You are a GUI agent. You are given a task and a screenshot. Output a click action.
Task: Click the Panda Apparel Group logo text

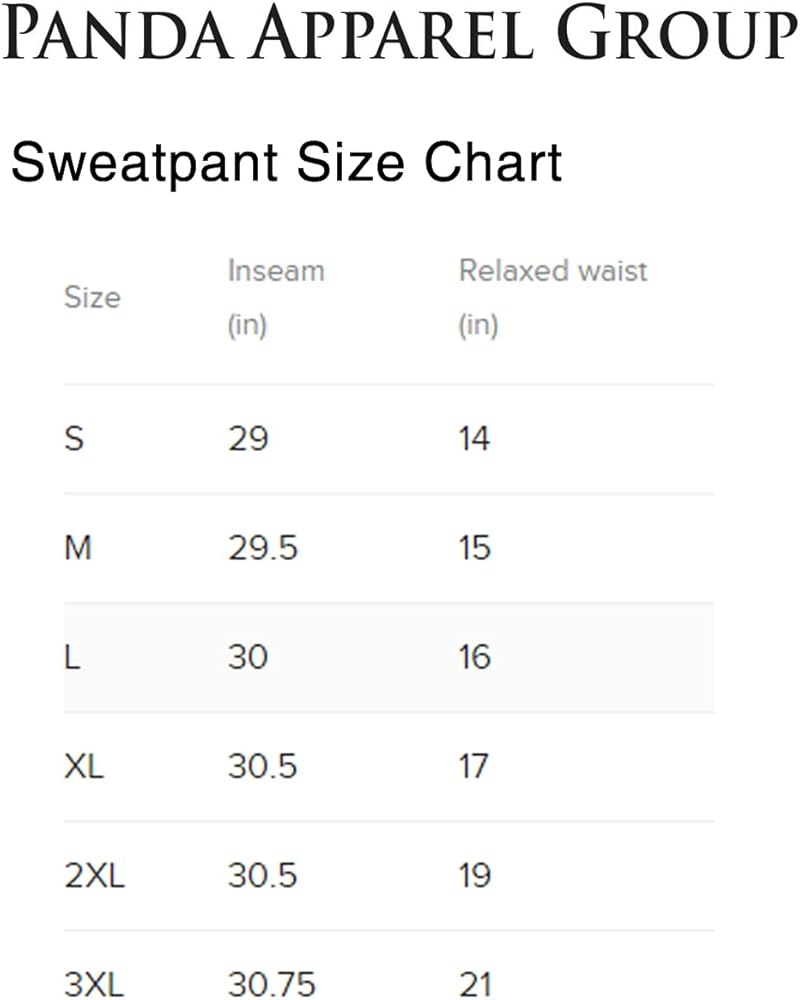tap(400, 33)
